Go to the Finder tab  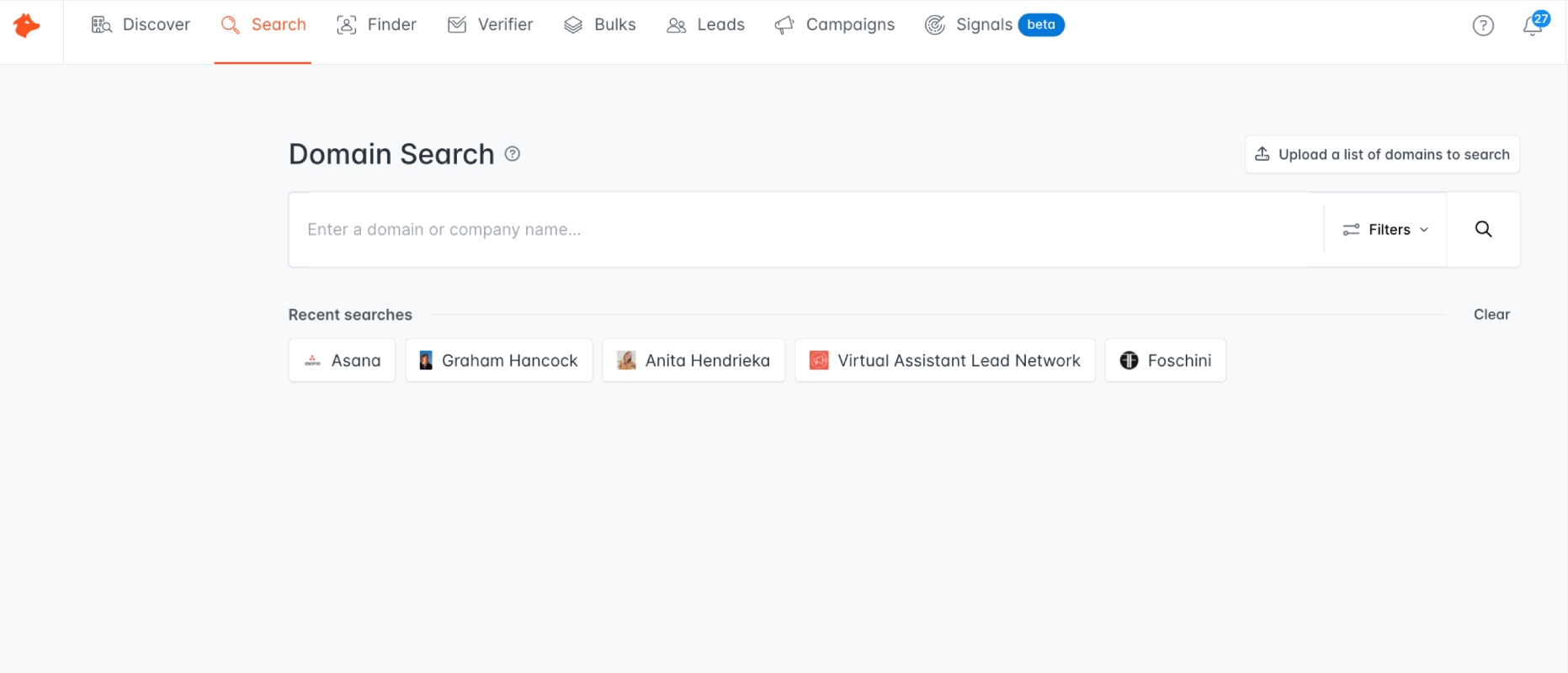tap(376, 25)
